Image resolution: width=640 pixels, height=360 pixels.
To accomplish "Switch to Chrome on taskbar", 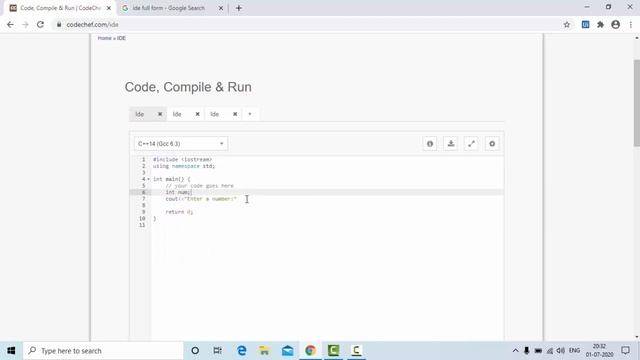I will [310, 351].
